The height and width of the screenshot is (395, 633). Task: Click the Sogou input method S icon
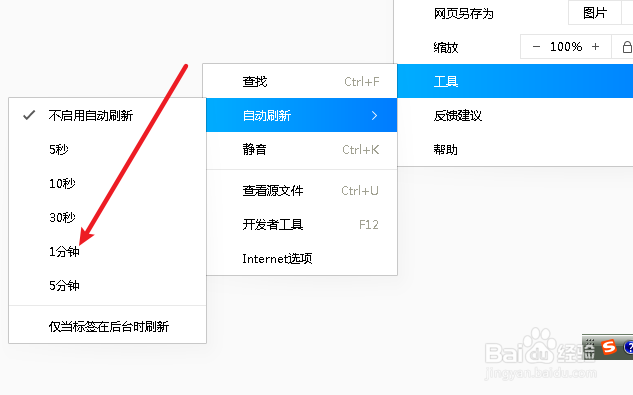[x=609, y=347]
